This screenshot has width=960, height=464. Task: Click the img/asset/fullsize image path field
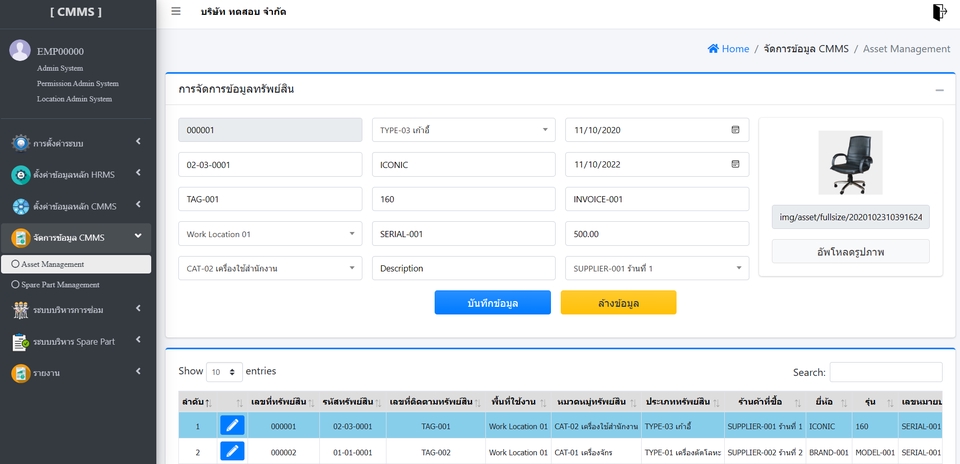click(x=850, y=217)
